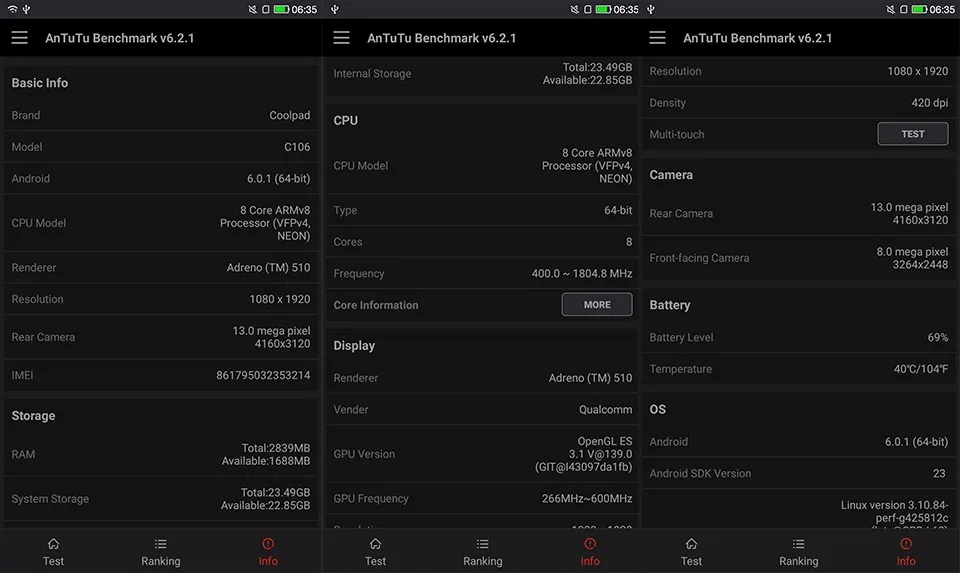
Task: Tap battery icon in left screen status bar
Action: tap(281, 9)
